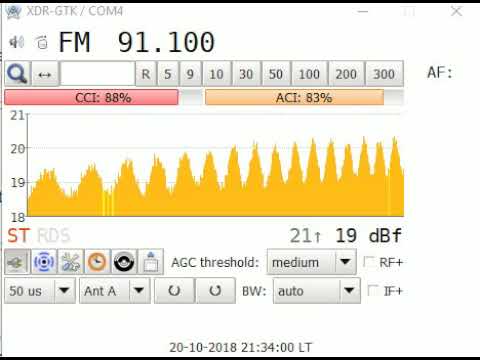Open the 50 us de-emphasis dropdown
Image resolution: width=480 pixels, height=360 pixels.
point(40,291)
